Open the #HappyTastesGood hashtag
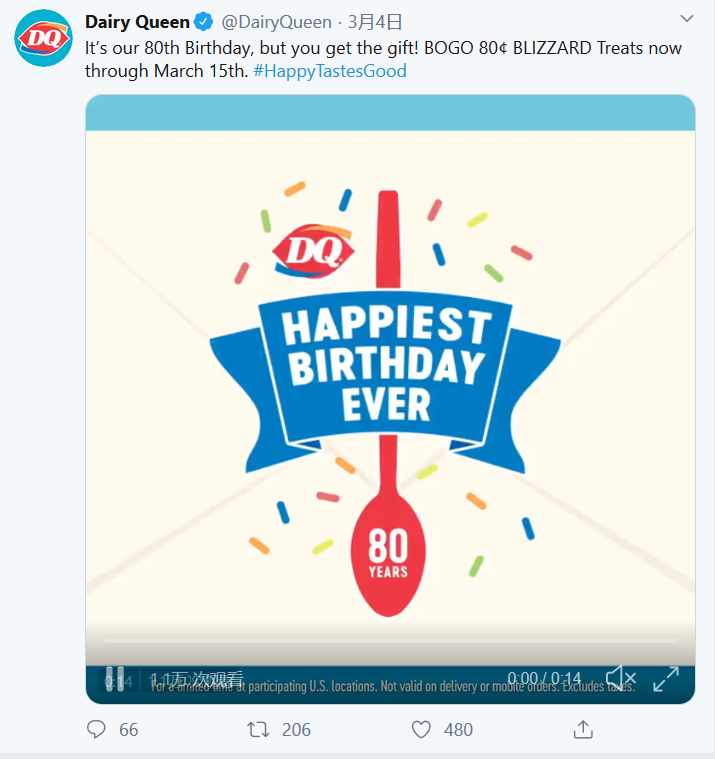This screenshot has height=759, width=715. 330,71
